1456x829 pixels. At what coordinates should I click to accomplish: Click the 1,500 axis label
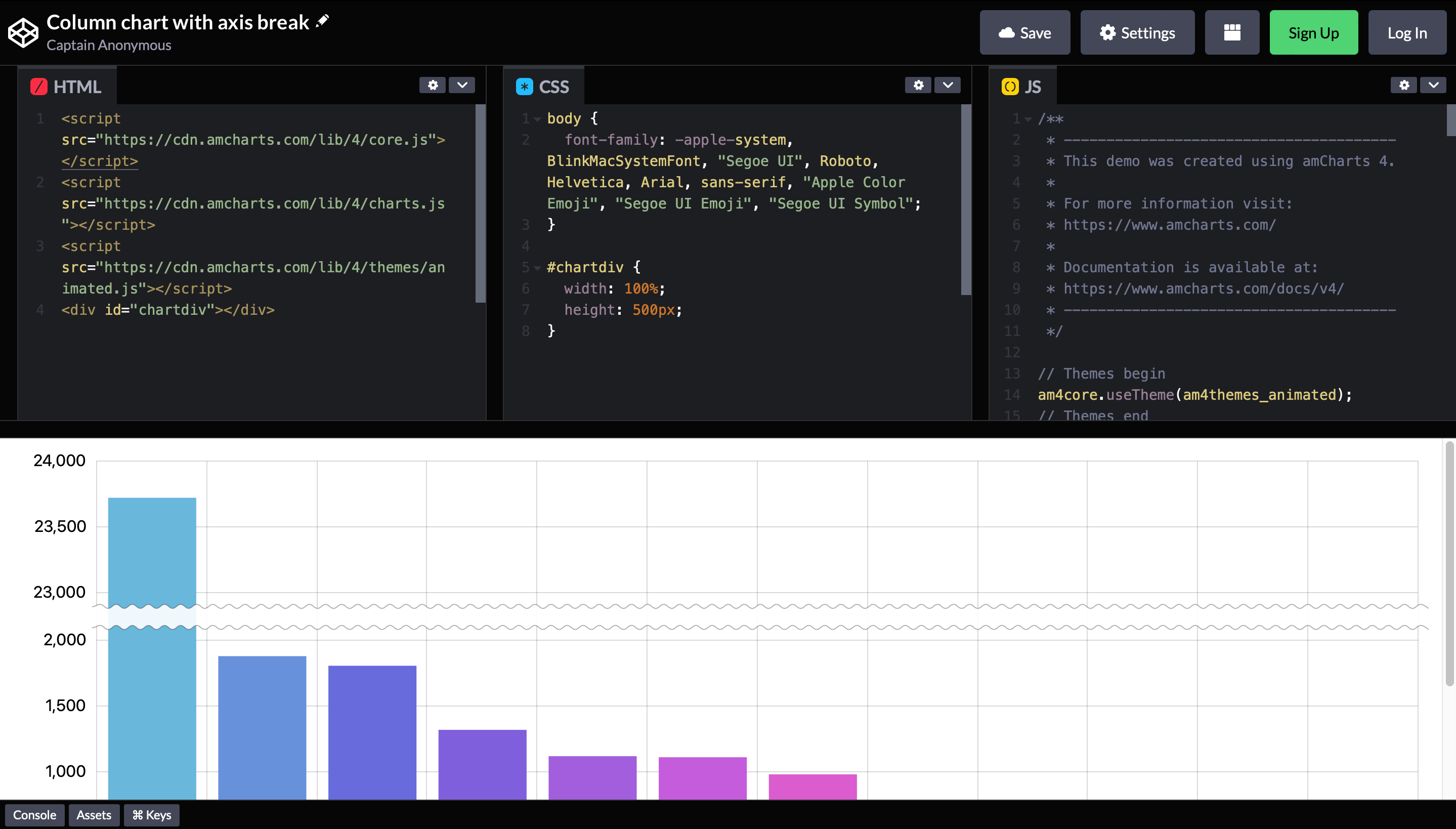[x=65, y=706]
